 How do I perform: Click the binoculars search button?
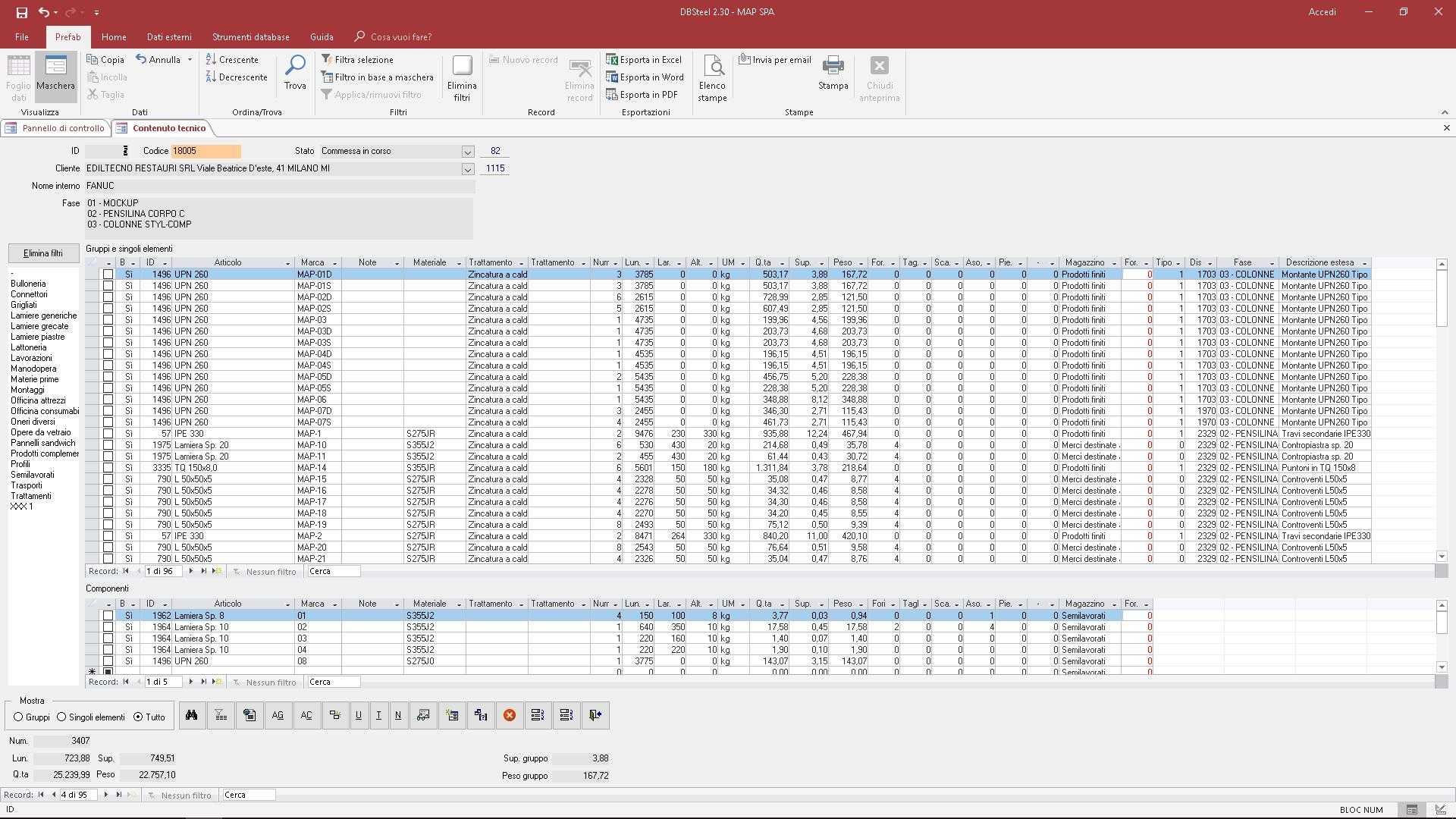point(192,715)
